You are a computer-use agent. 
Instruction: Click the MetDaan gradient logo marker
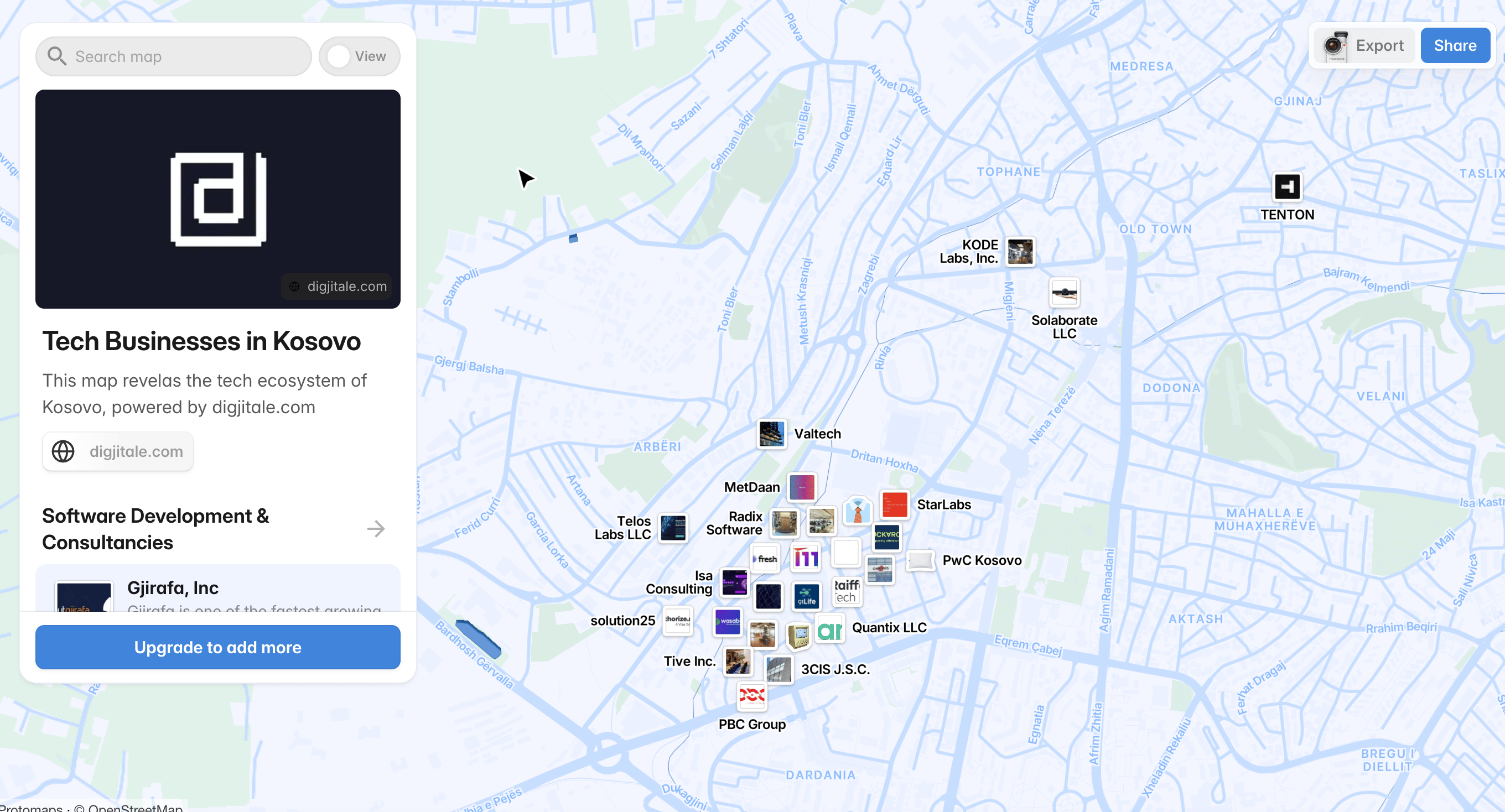802,488
